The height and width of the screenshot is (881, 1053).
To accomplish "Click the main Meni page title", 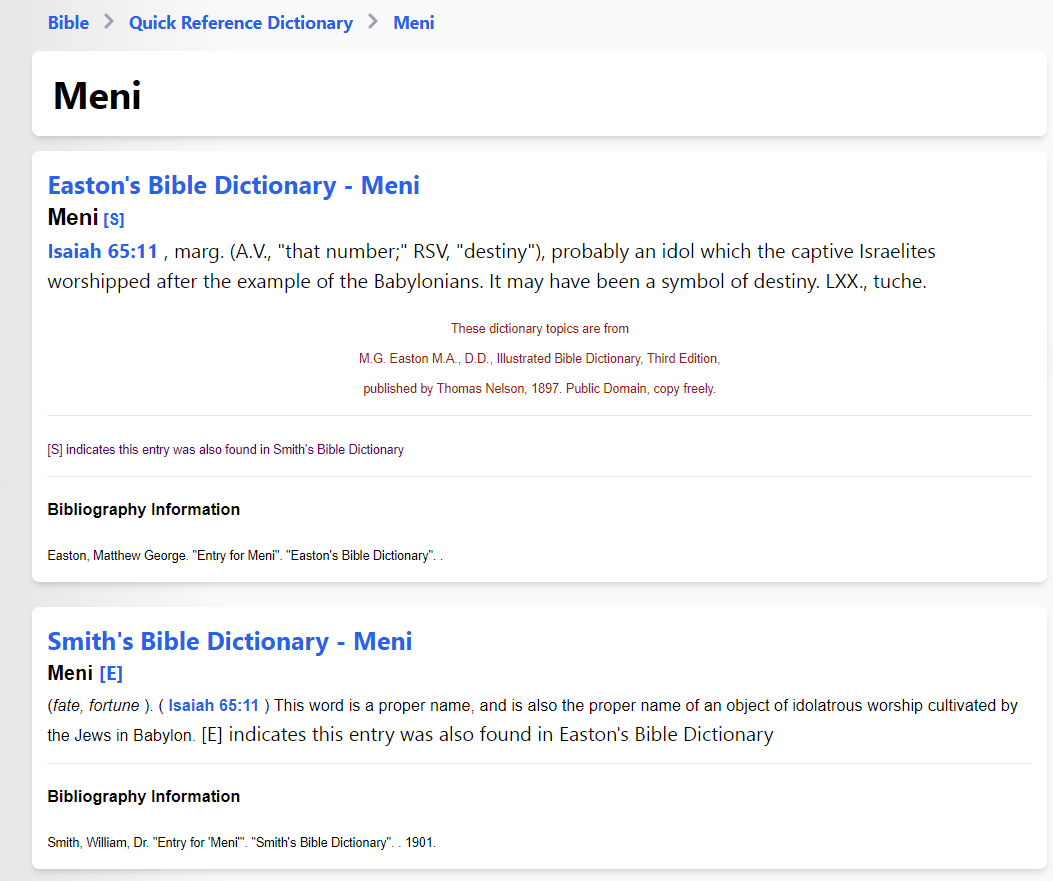I will (x=97, y=95).
